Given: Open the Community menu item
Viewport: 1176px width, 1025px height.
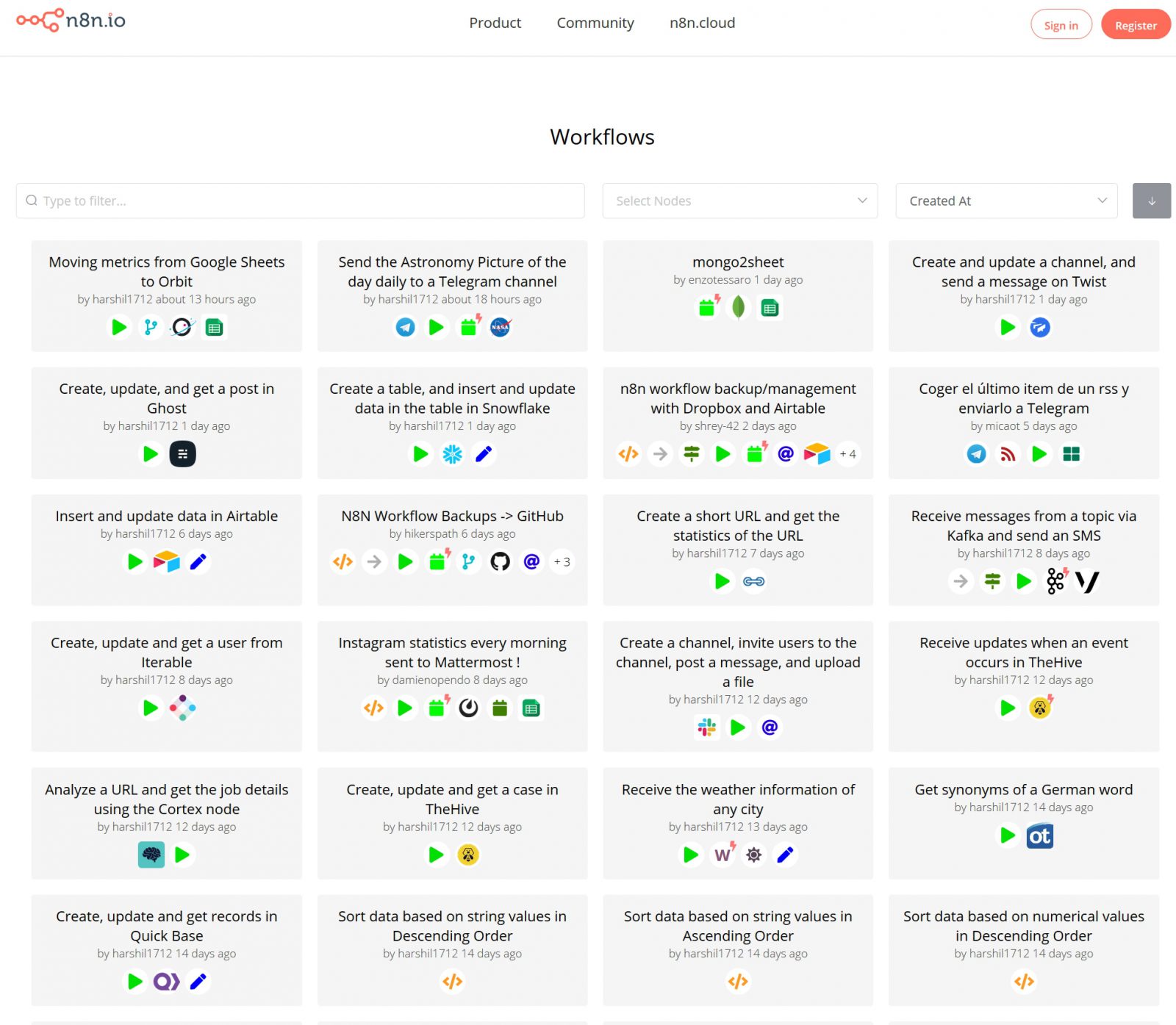Looking at the screenshot, I should 595,23.
